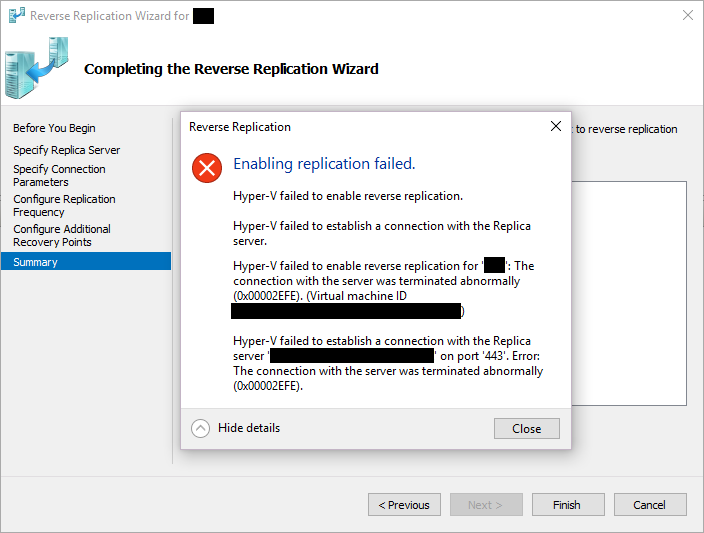Click 'Completing the Reverse Replication Wizard' heading

click(x=231, y=69)
